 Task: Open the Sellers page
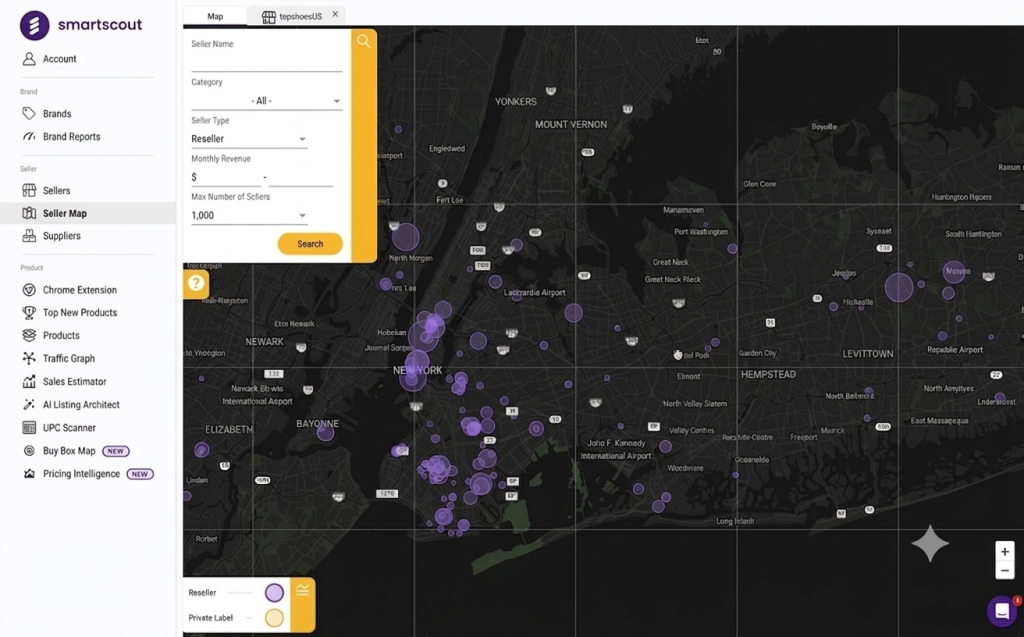pos(56,191)
